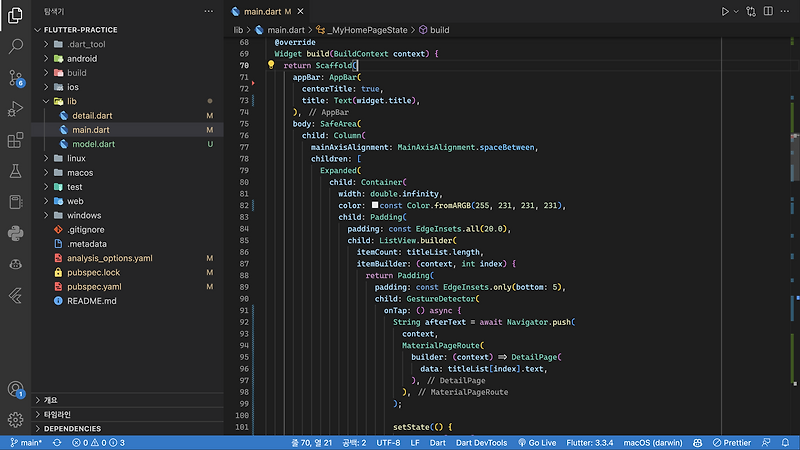Image resolution: width=800 pixels, height=450 pixels.
Task: Open the Run and Debug view
Action: 15,109
